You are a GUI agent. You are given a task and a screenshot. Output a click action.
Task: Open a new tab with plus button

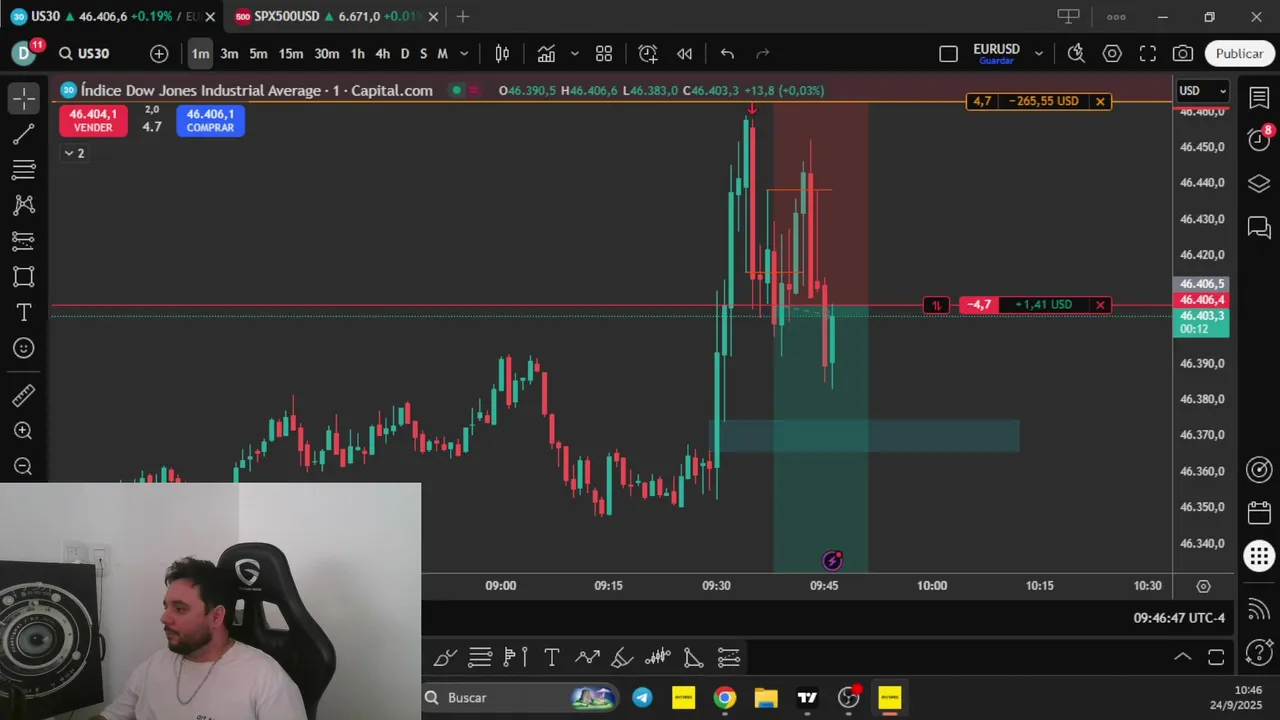[462, 17]
